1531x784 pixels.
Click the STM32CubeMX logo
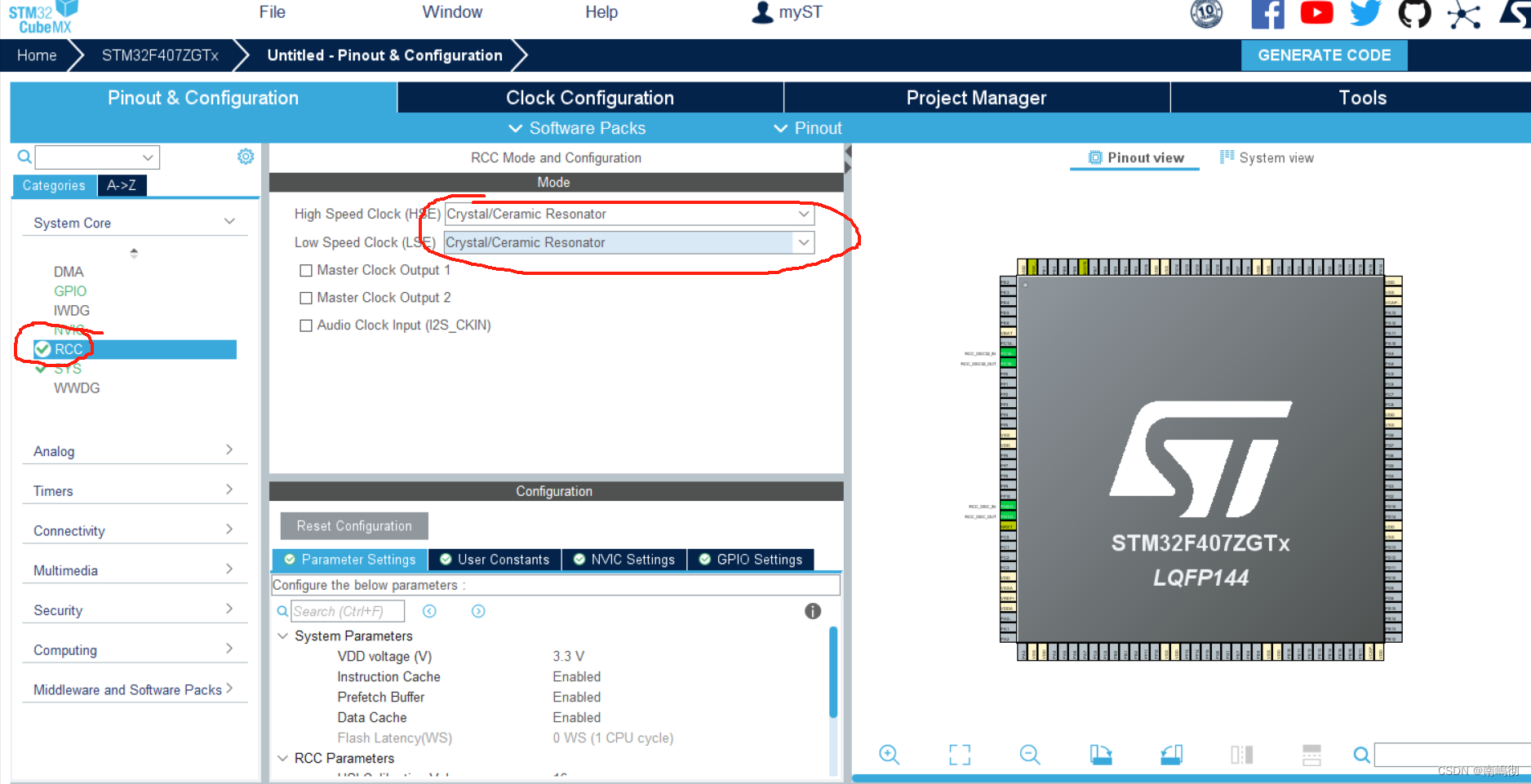(x=43, y=17)
